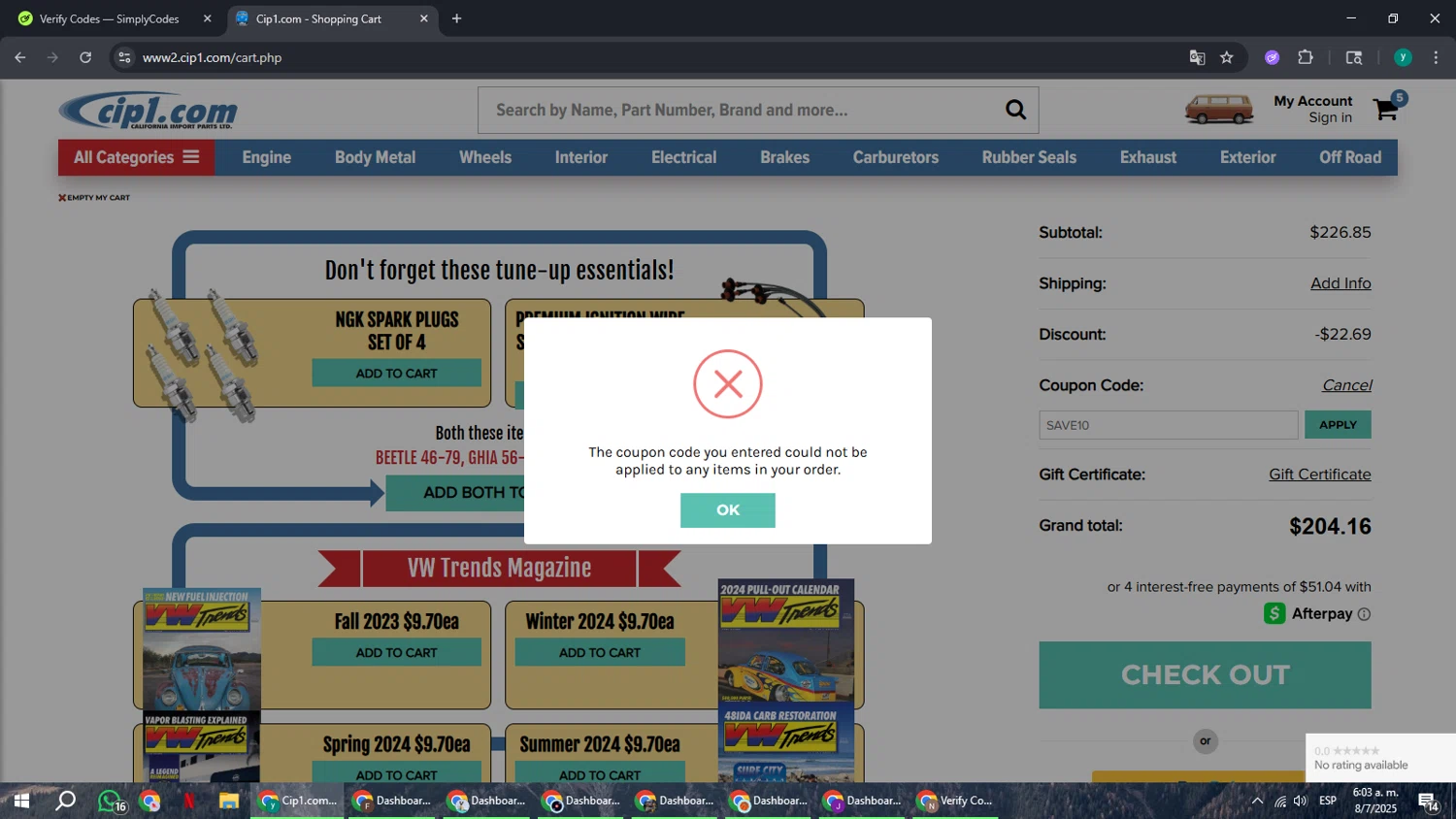Image resolution: width=1456 pixels, height=819 pixels.
Task: Click the translate page icon
Action: (1197, 57)
